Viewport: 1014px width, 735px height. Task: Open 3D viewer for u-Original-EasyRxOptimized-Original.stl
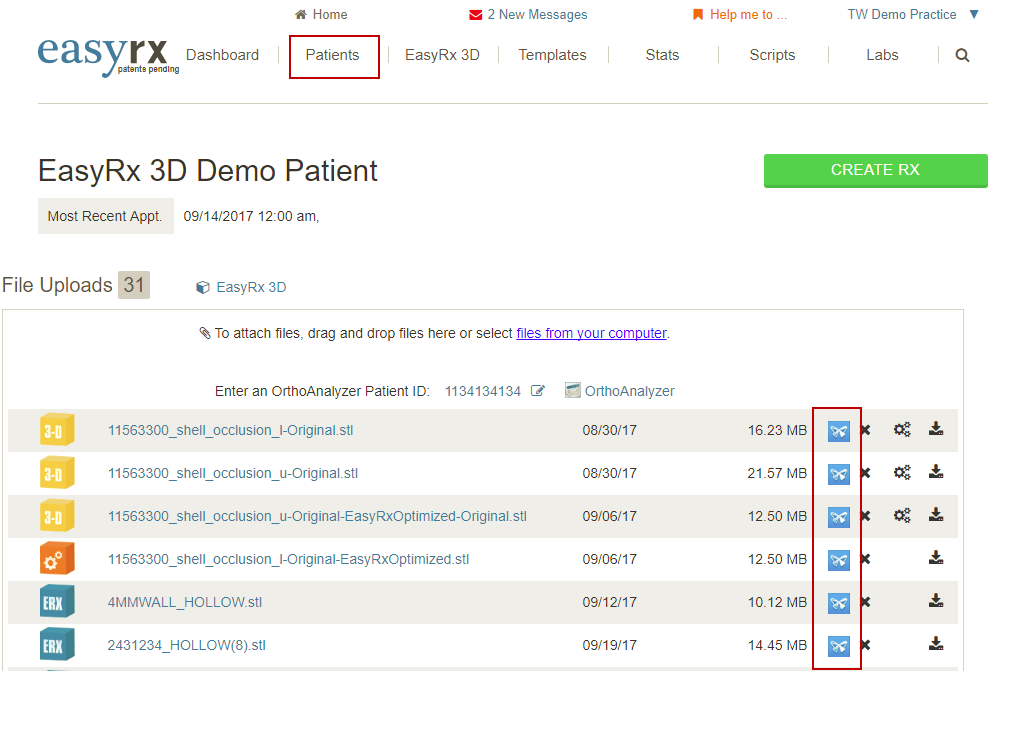click(x=838, y=517)
